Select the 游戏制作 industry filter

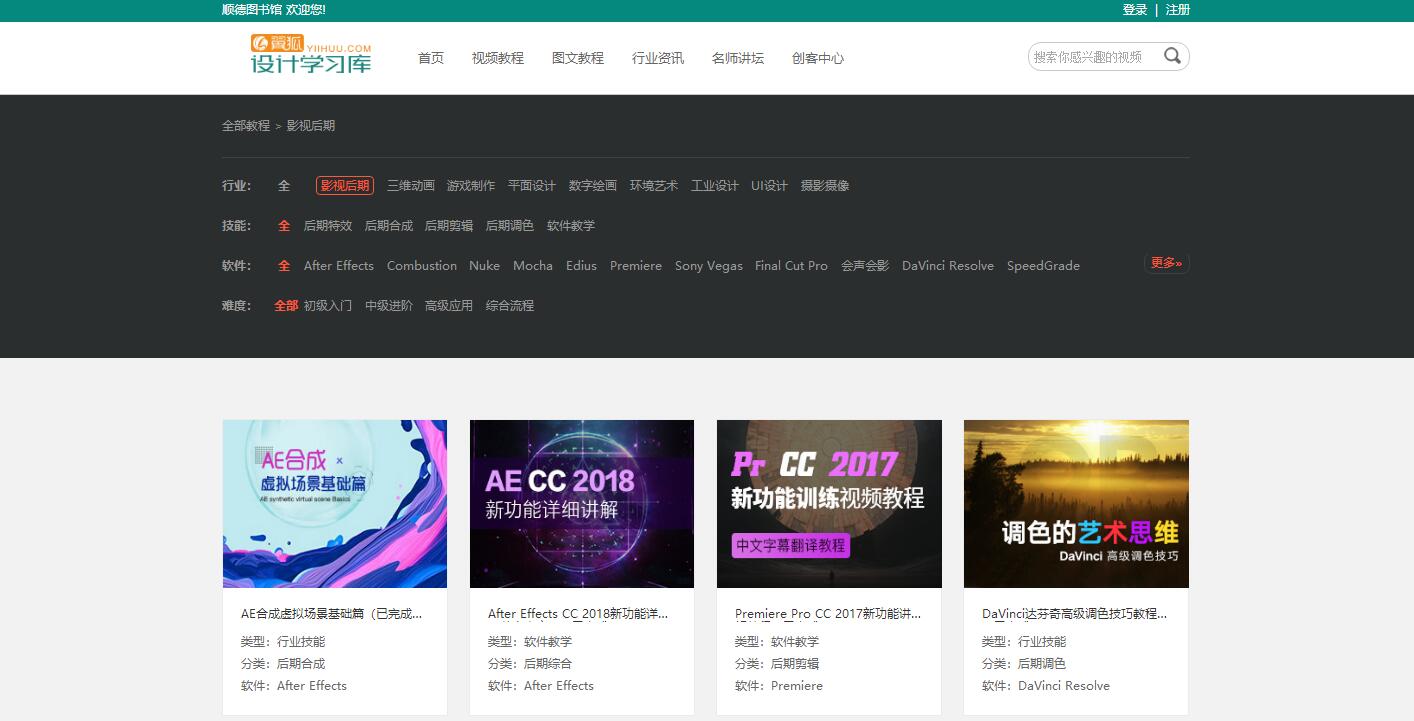click(x=471, y=186)
